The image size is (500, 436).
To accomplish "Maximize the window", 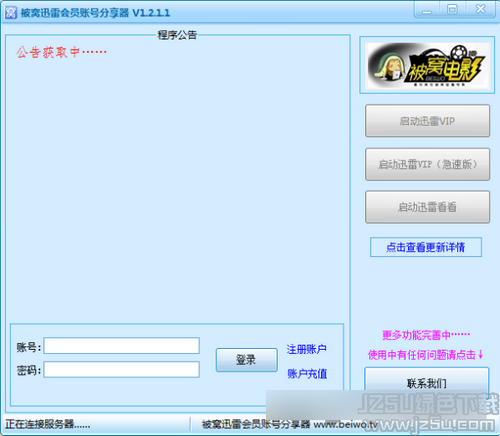I will [452, 10].
